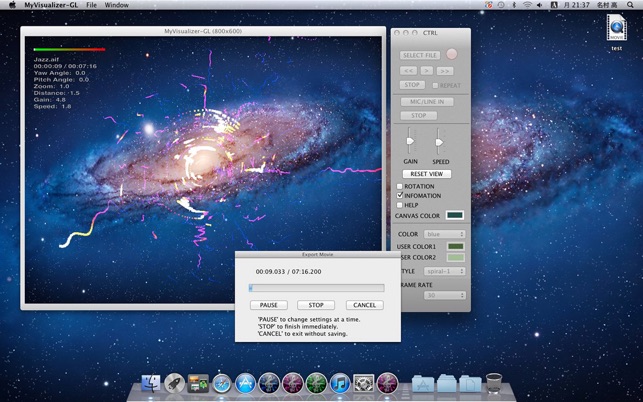The width and height of the screenshot is (643, 402).
Task: Click STOP in Export Movie dialog
Action: pyautogui.click(x=316, y=305)
